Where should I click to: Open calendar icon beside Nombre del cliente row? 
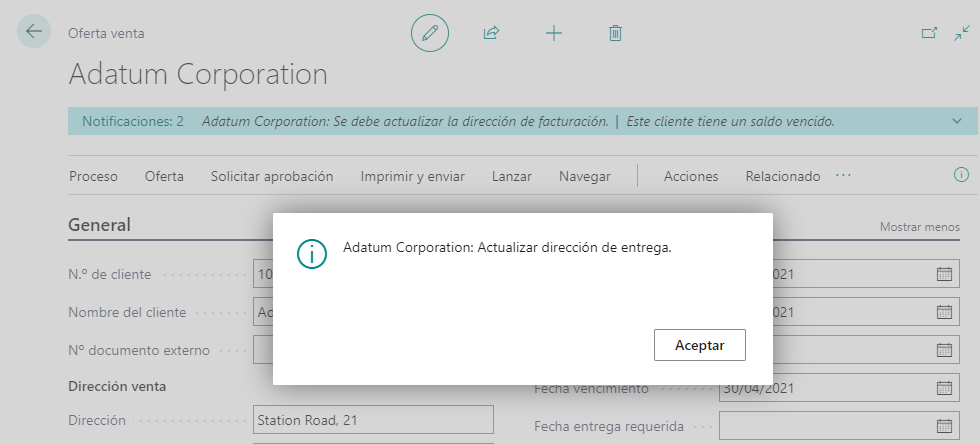pyautogui.click(x=944, y=311)
